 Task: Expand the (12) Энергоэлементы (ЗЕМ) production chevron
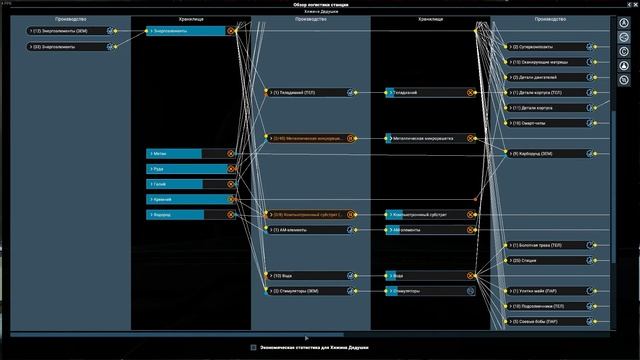31,31
